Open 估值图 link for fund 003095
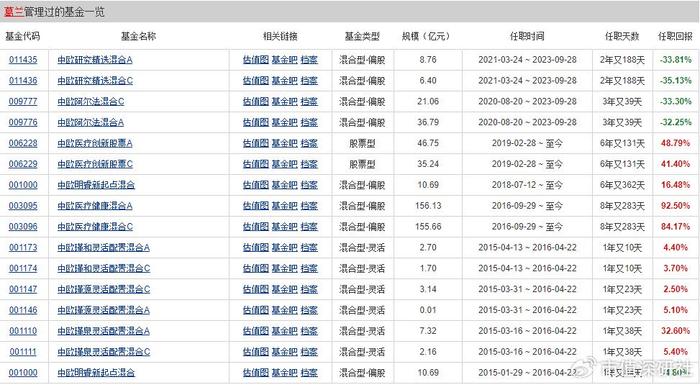Viewport: 700px width, 385px height. click(256, 206)
